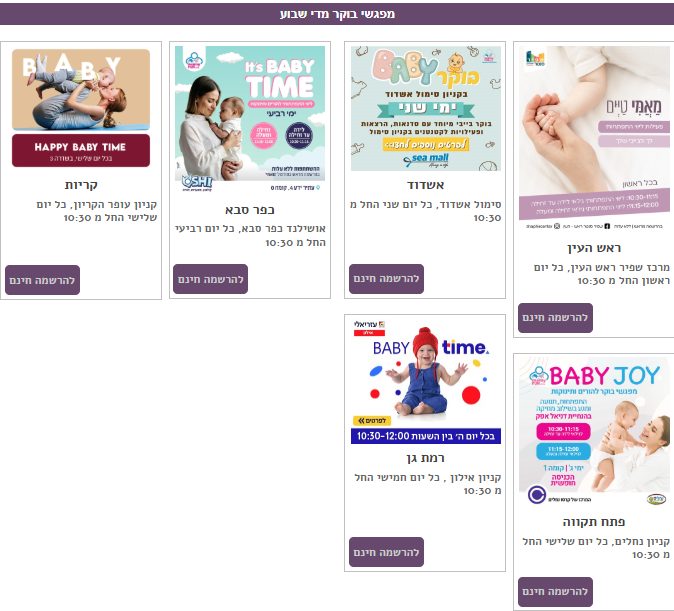Image resolution: width=674 pixels, height=611 pixels.
Task: Click the Rosh HaAyin city heading
Action: [x=594, y=248]
